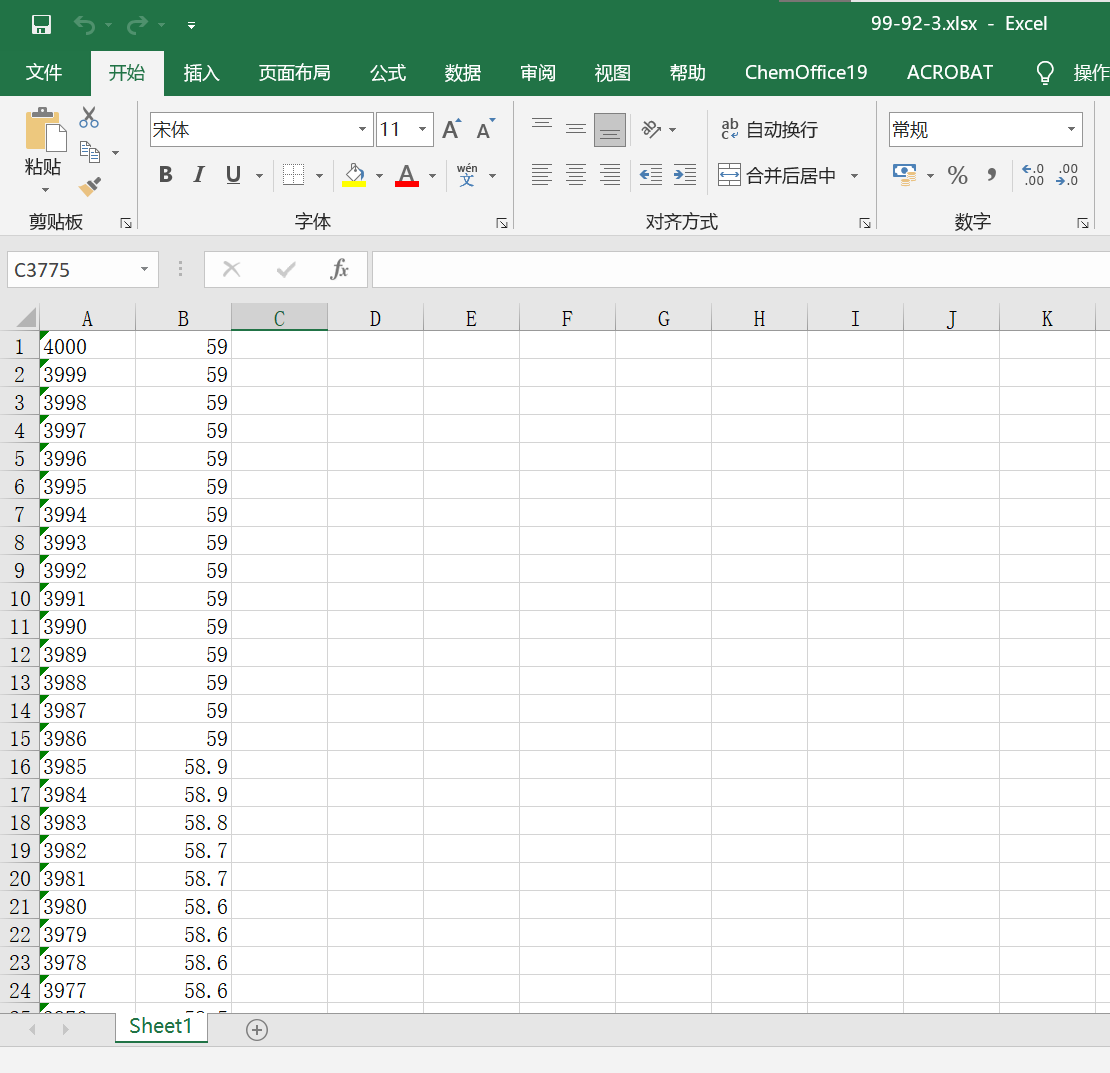
Task: Click the Comma style icon
Action: coord(992,175)
